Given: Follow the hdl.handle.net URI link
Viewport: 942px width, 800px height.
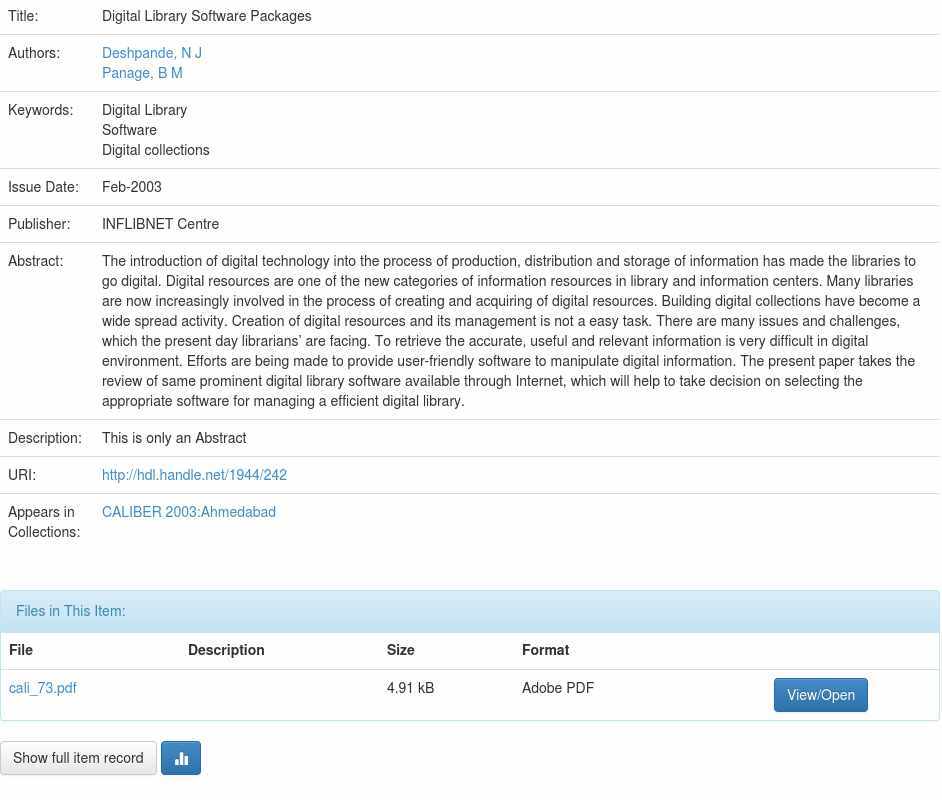Looking at the screenshot, I should (x=194, y=475).
